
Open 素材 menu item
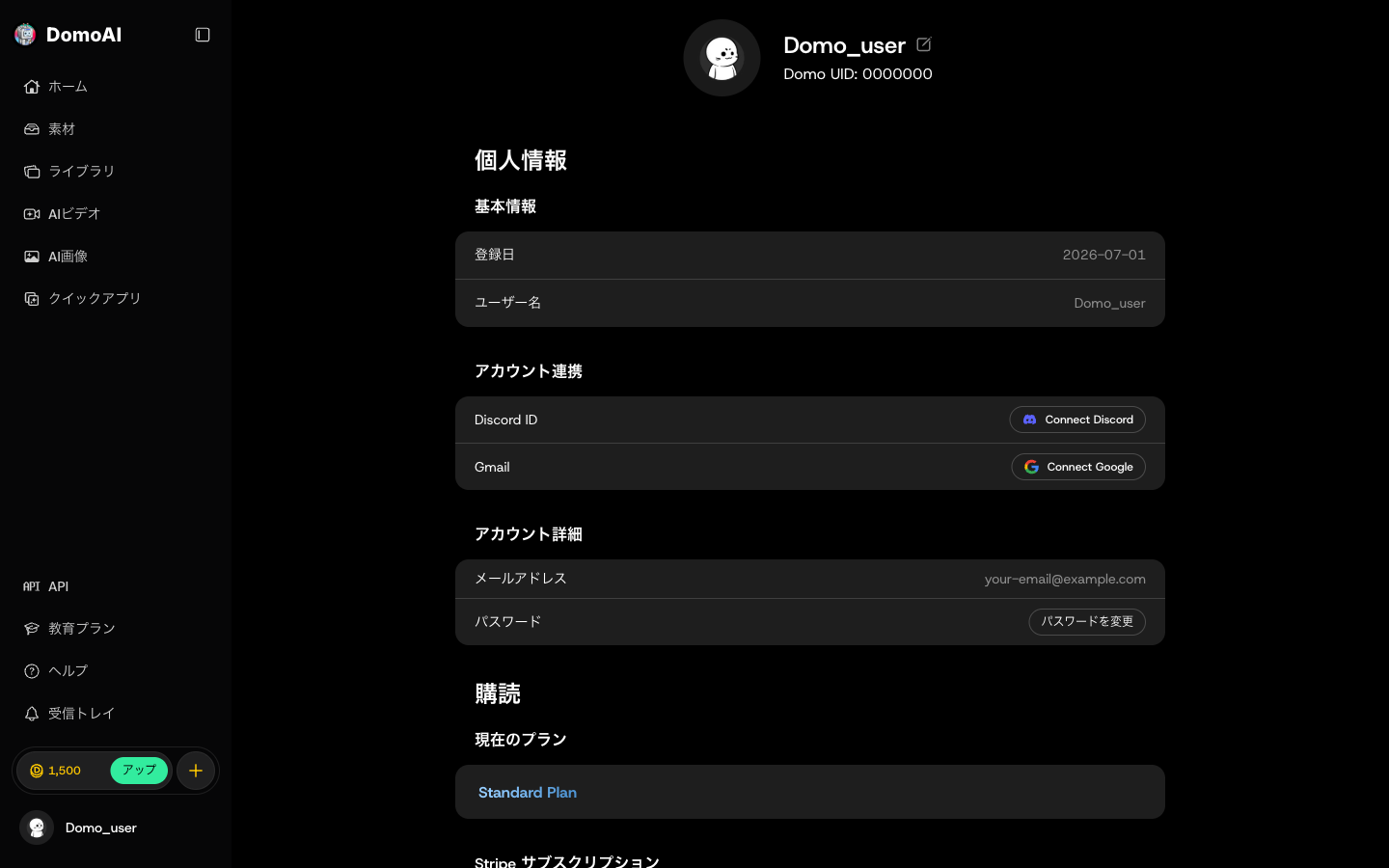(x=62, y=129)
